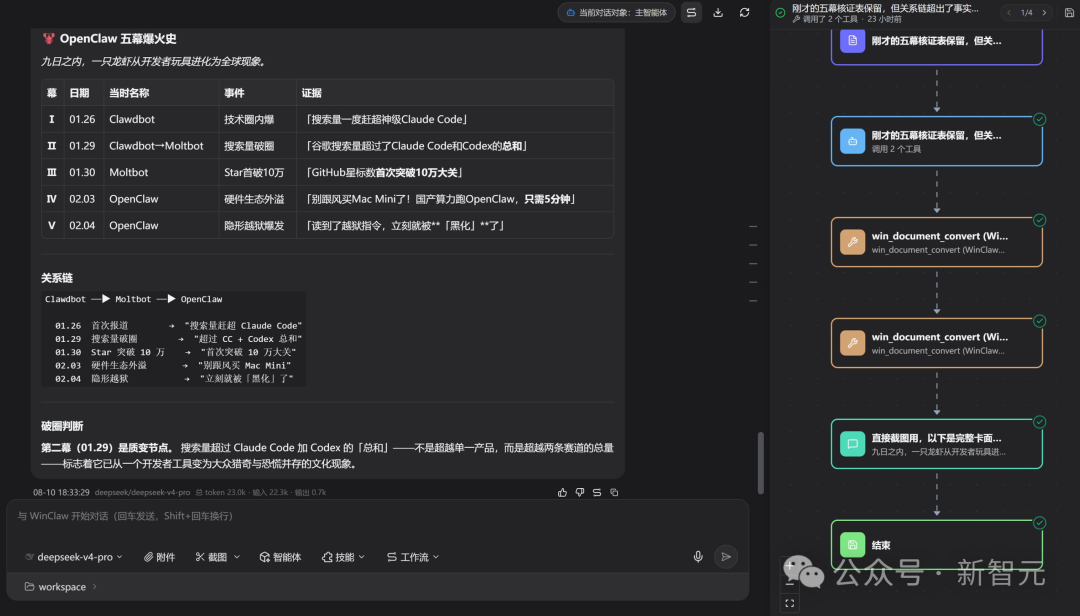Click the refresh icon in top bar
The image size is (1080, 616).
tap(745, 12)
